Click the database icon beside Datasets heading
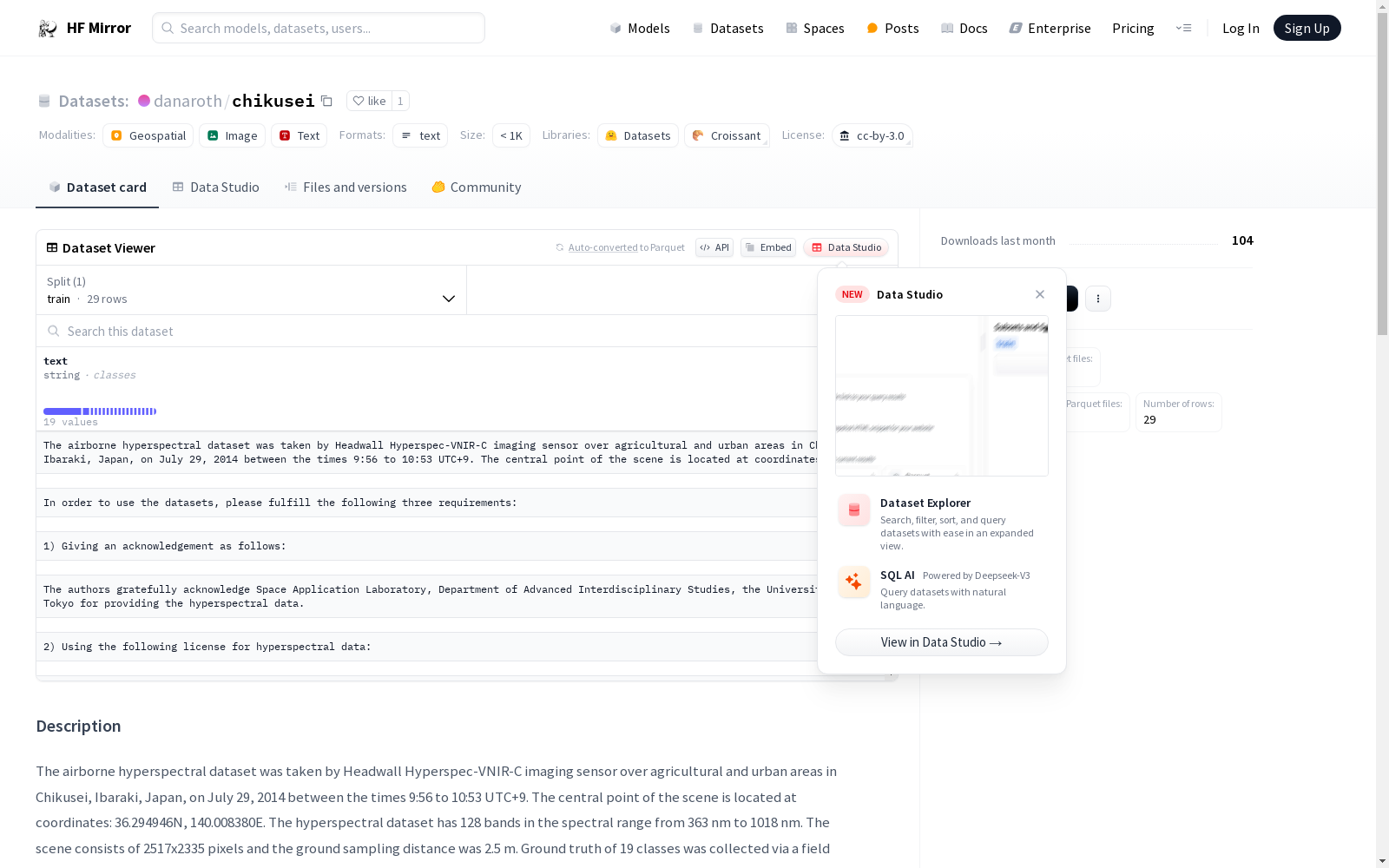1389x868 pixels. [44, 101]
